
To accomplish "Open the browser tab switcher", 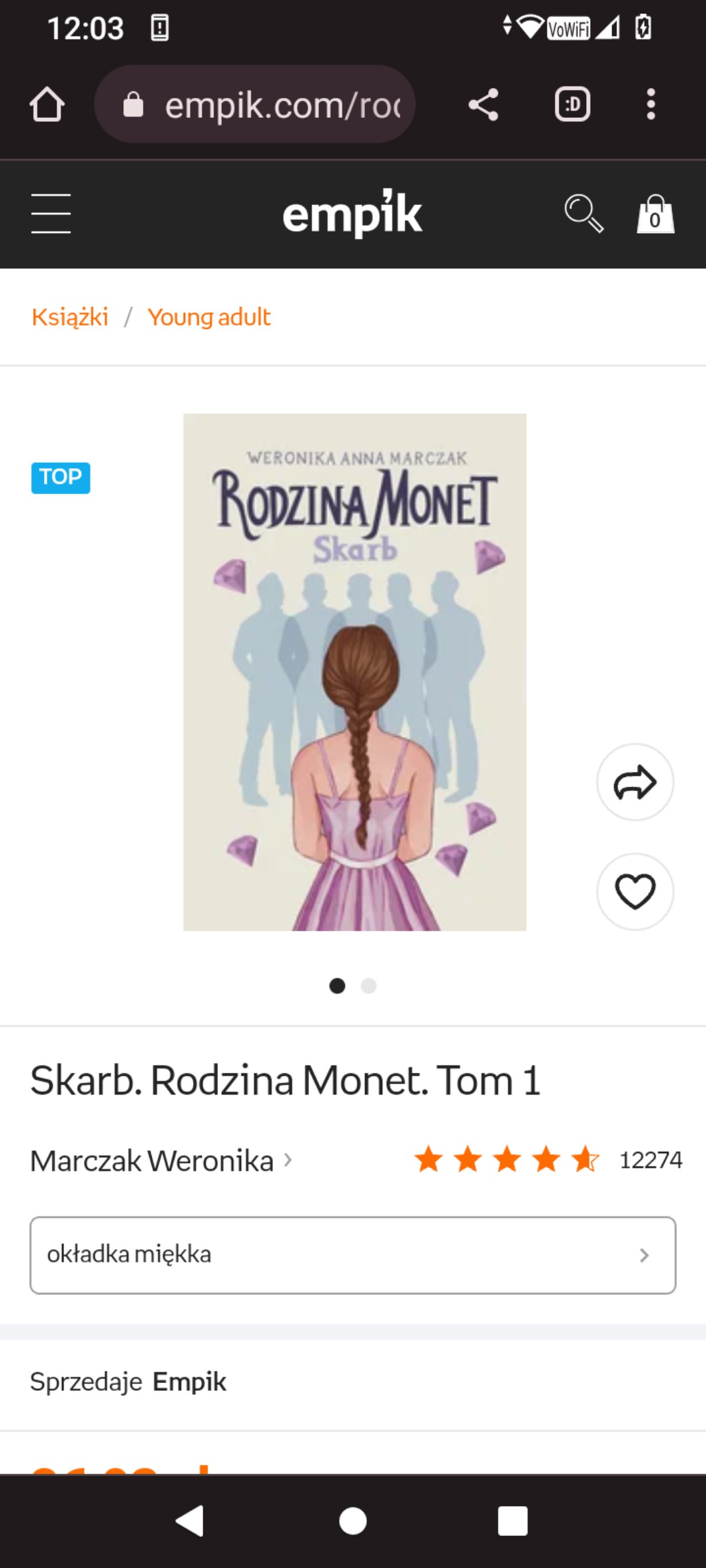I will 572,105.
